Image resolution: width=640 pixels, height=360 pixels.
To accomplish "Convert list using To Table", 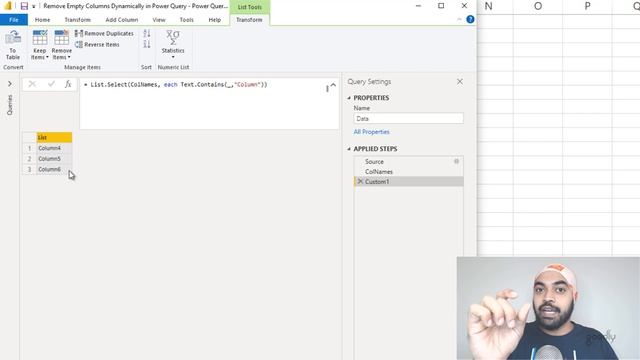I will coord(13,45).
